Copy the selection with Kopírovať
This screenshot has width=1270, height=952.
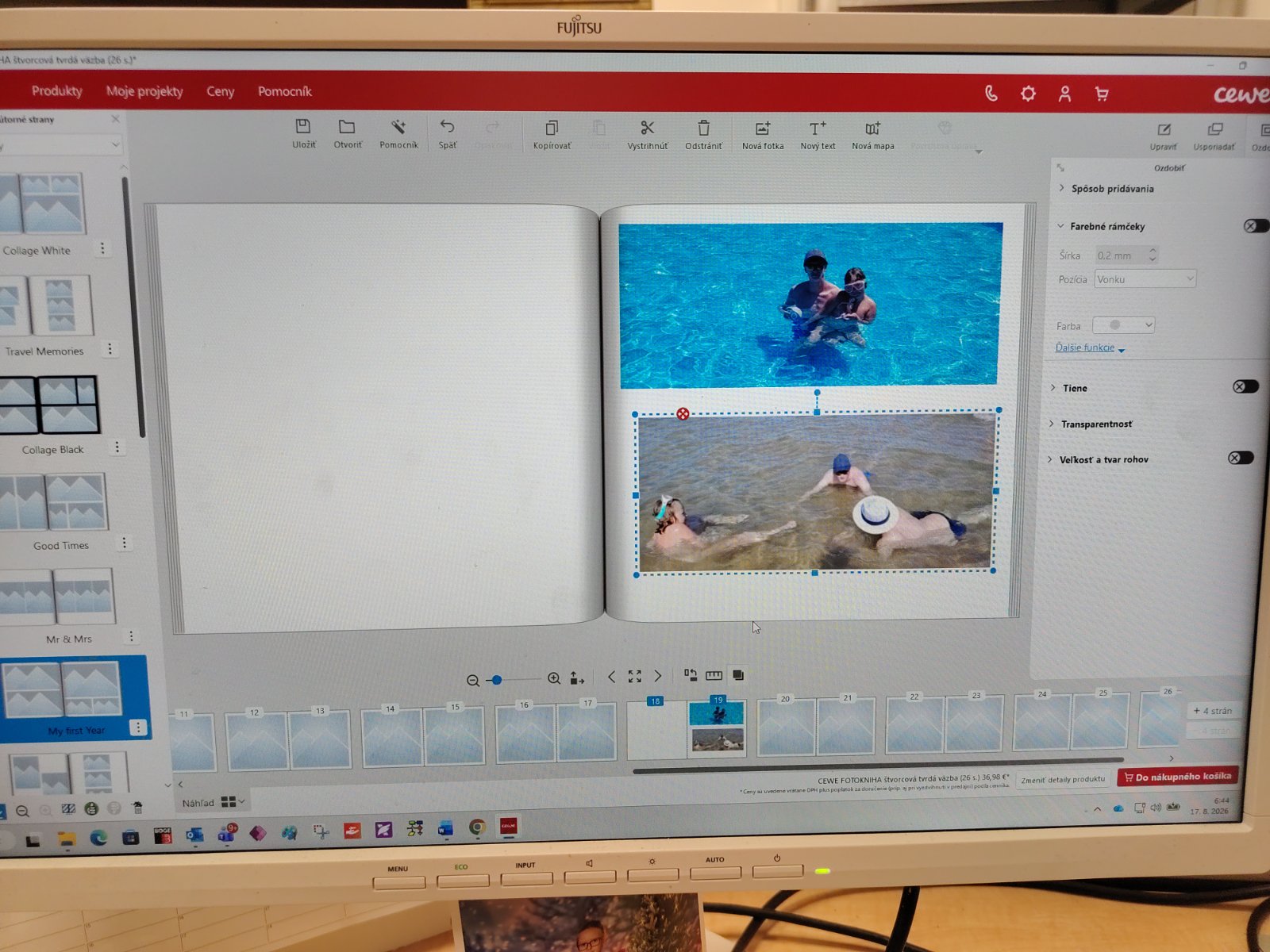tap(552, 134)
